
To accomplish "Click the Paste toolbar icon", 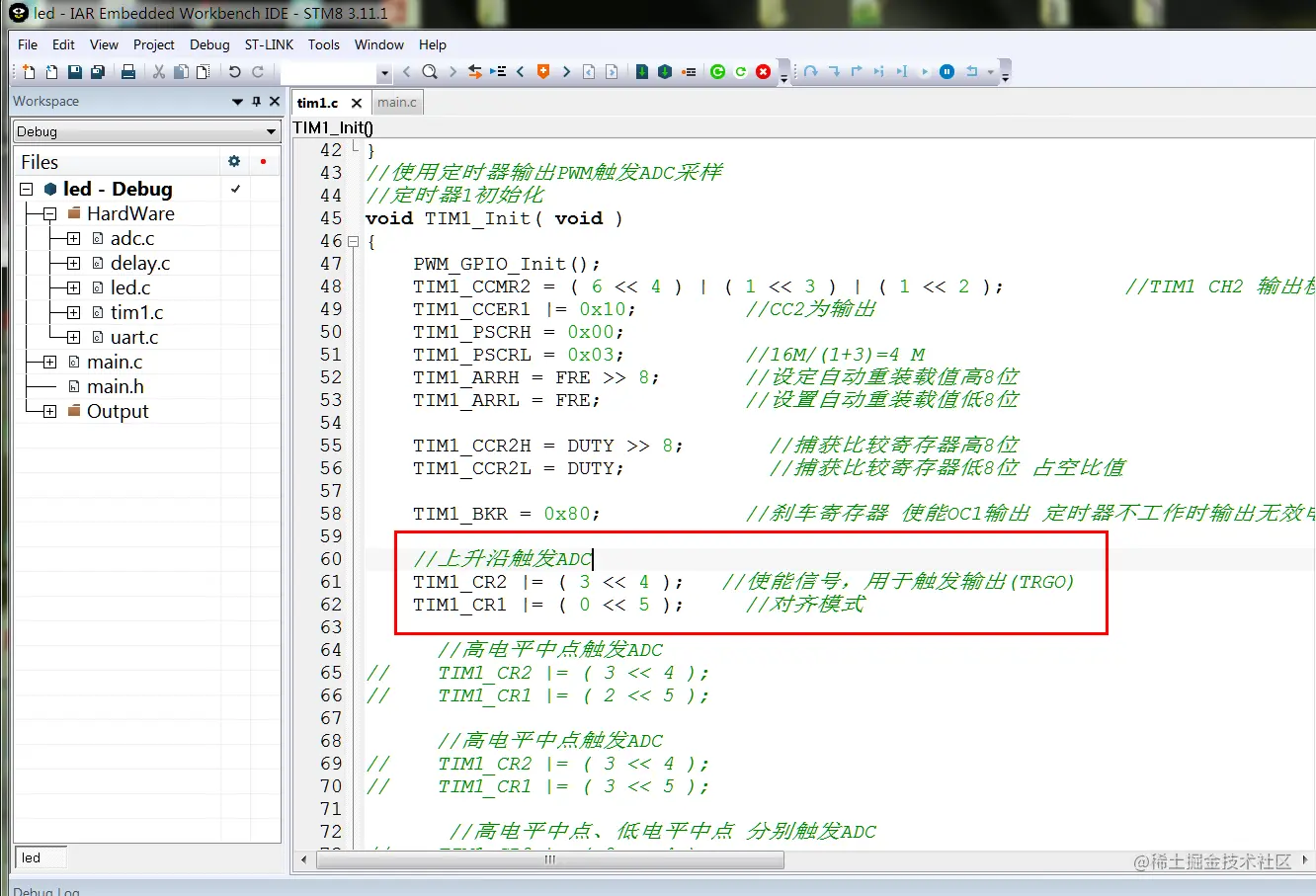I will pos(204,71).
